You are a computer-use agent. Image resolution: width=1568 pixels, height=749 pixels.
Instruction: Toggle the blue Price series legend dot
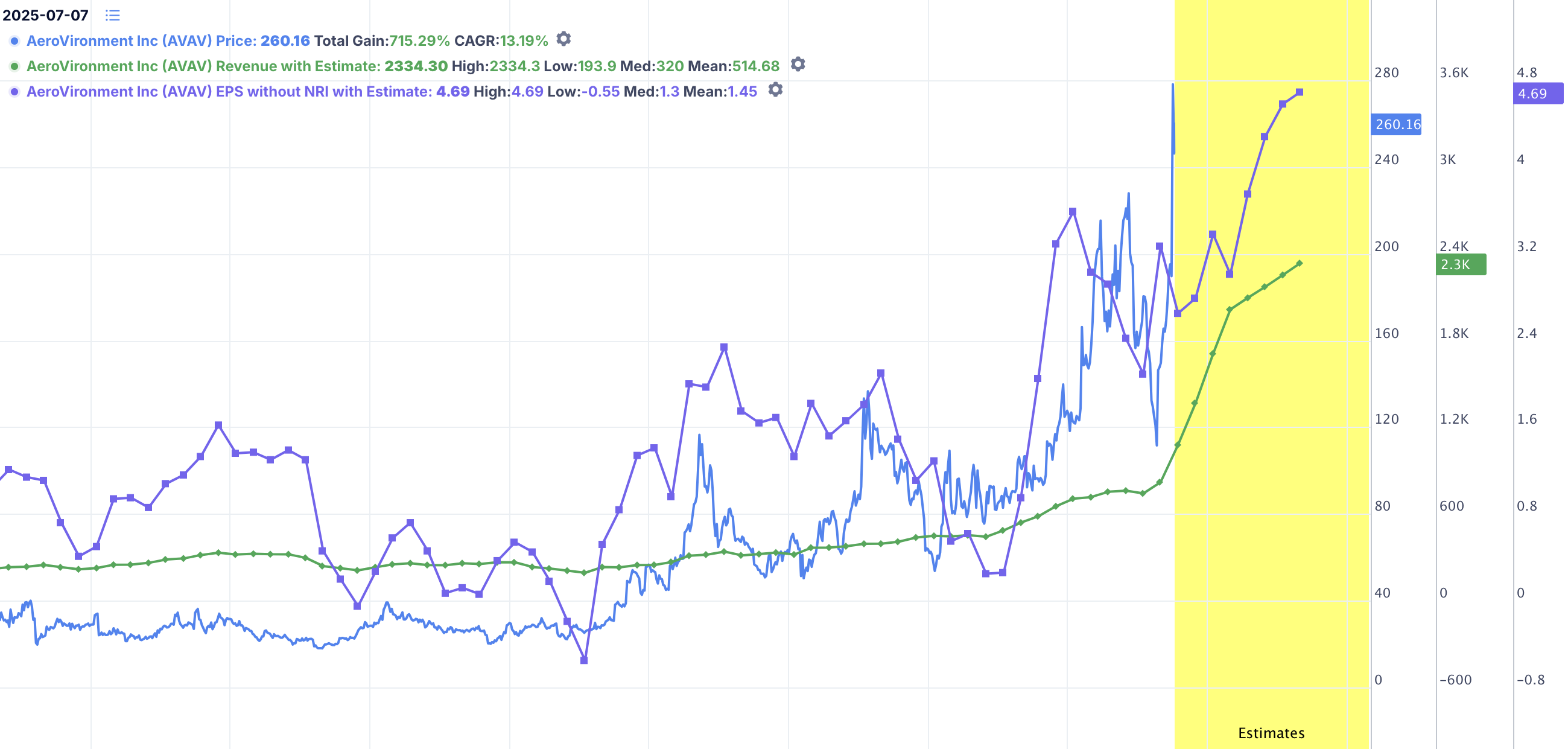pyautogui.click(x=14, y=41)
